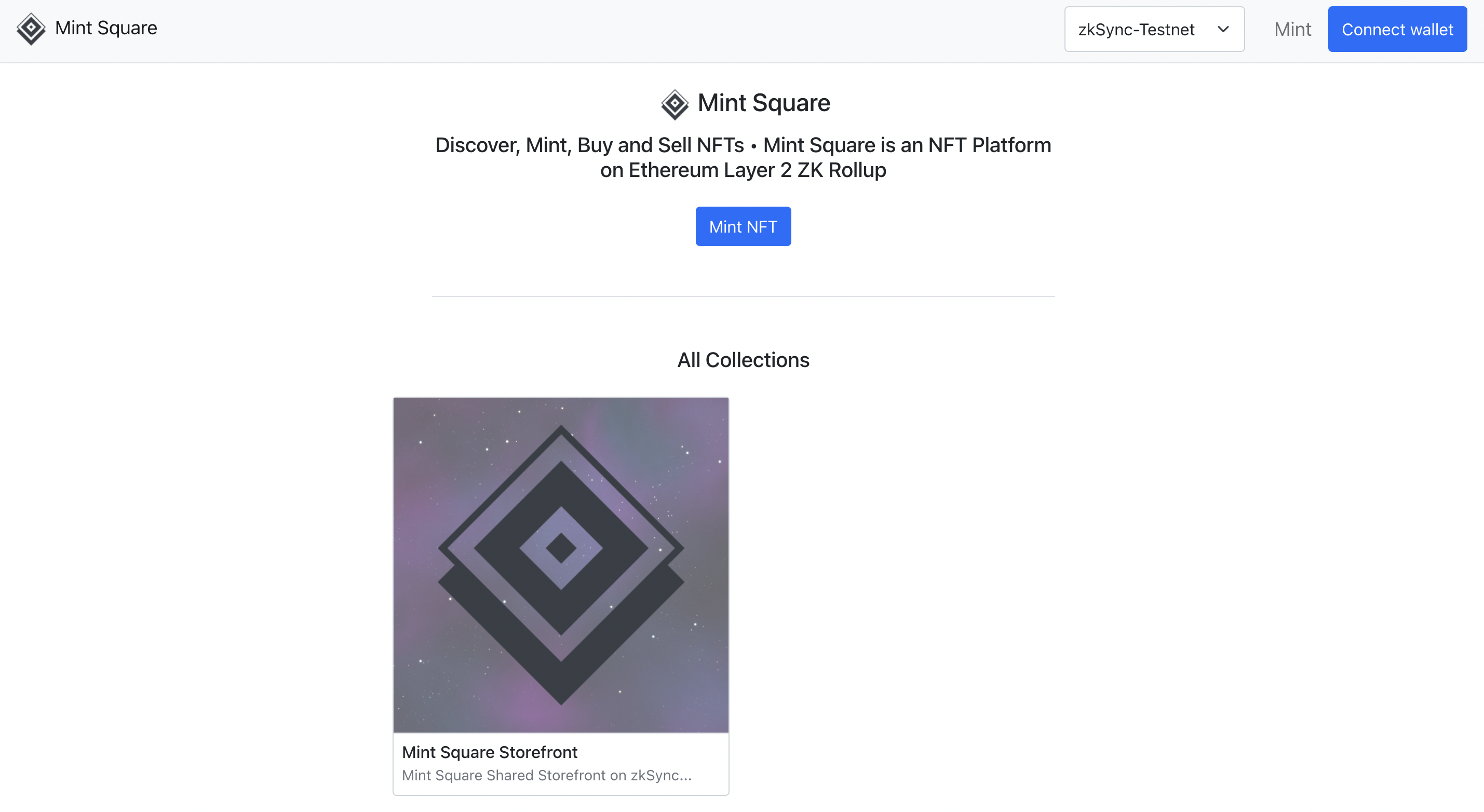Screen dimensions: 1484x812
Task: Open the zkSync-Testnet network dropdown
Action: point(1154,30)
